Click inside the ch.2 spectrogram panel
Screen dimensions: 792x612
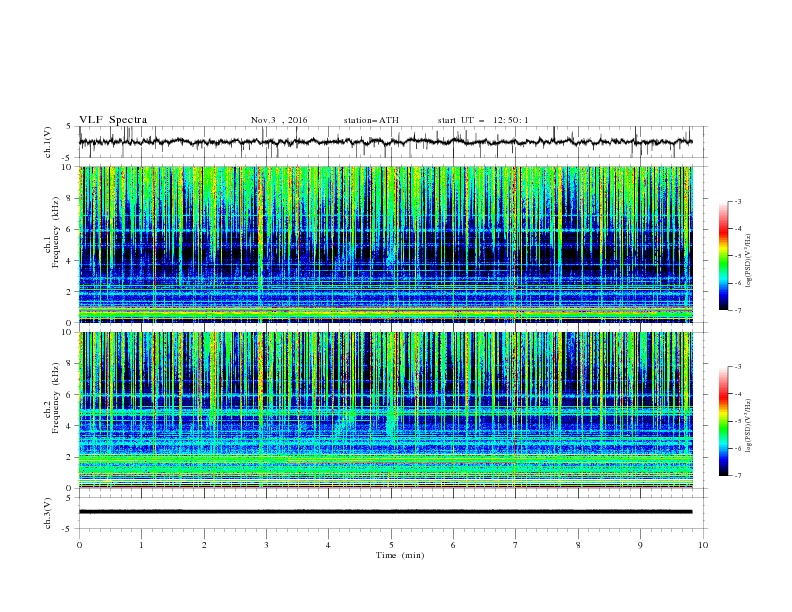tap(385, 410)
